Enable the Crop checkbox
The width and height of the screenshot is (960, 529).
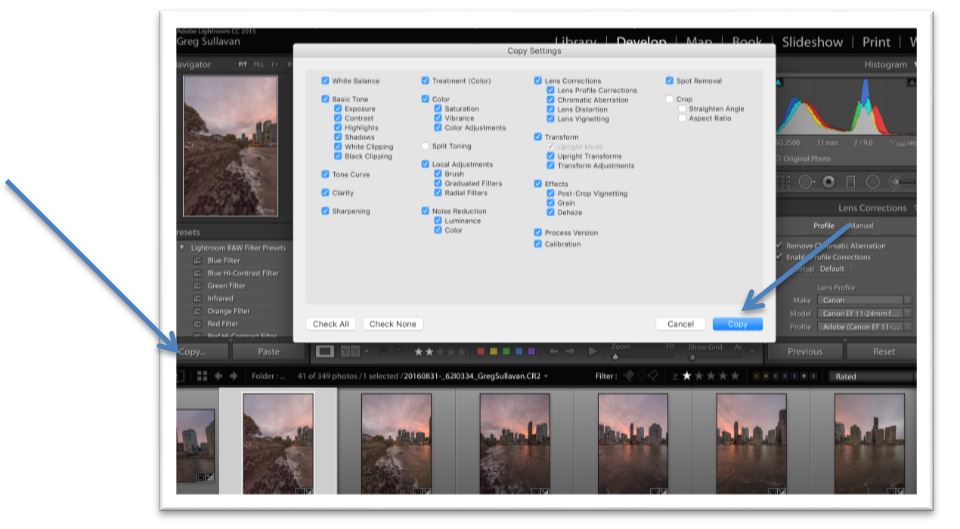(669, 99)
